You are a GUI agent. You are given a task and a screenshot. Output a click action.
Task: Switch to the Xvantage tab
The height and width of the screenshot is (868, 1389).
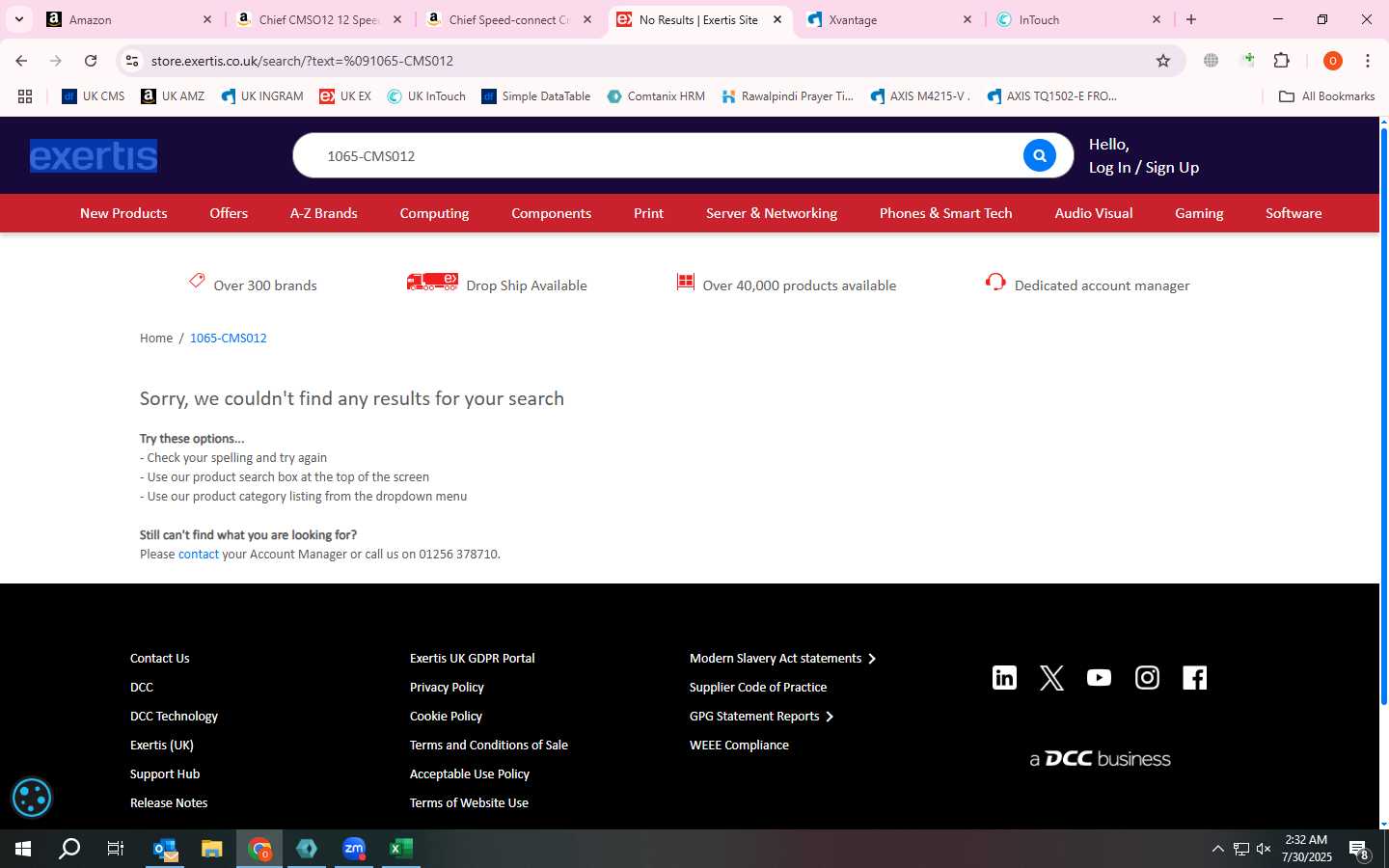890,19
